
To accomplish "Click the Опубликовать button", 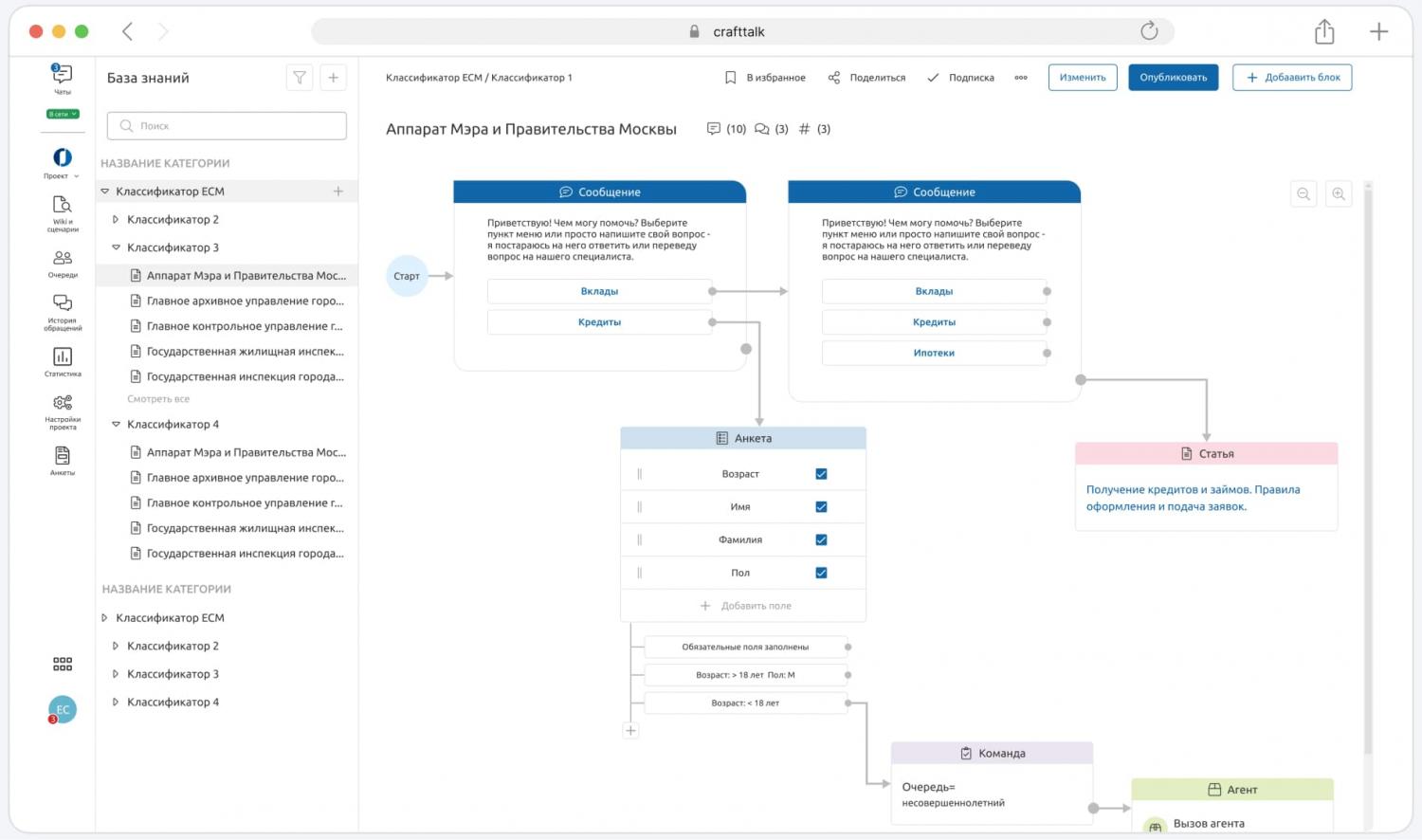I will 1173,78.
